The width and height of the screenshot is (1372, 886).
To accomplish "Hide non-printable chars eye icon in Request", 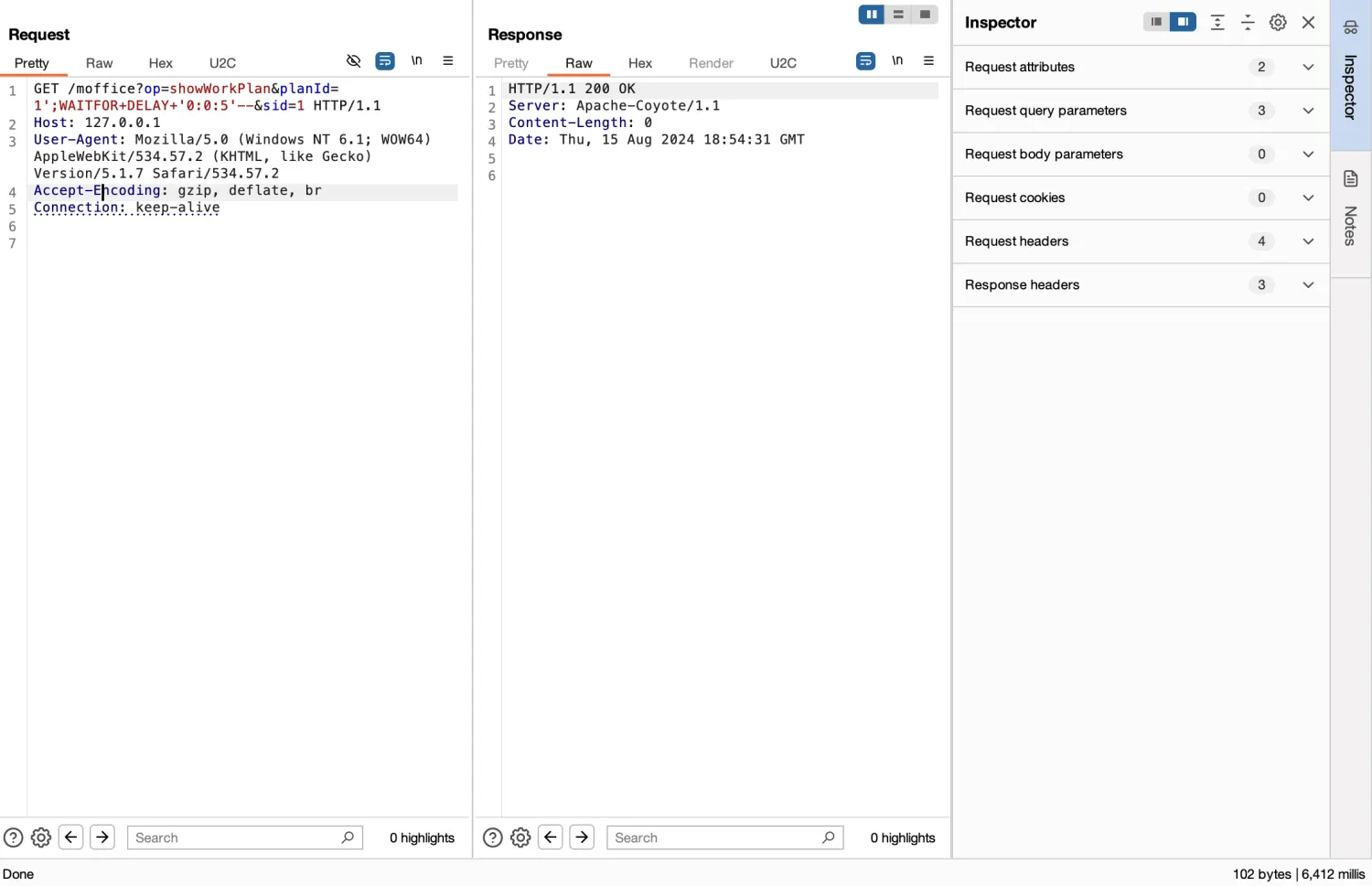I will click(353, 61).
